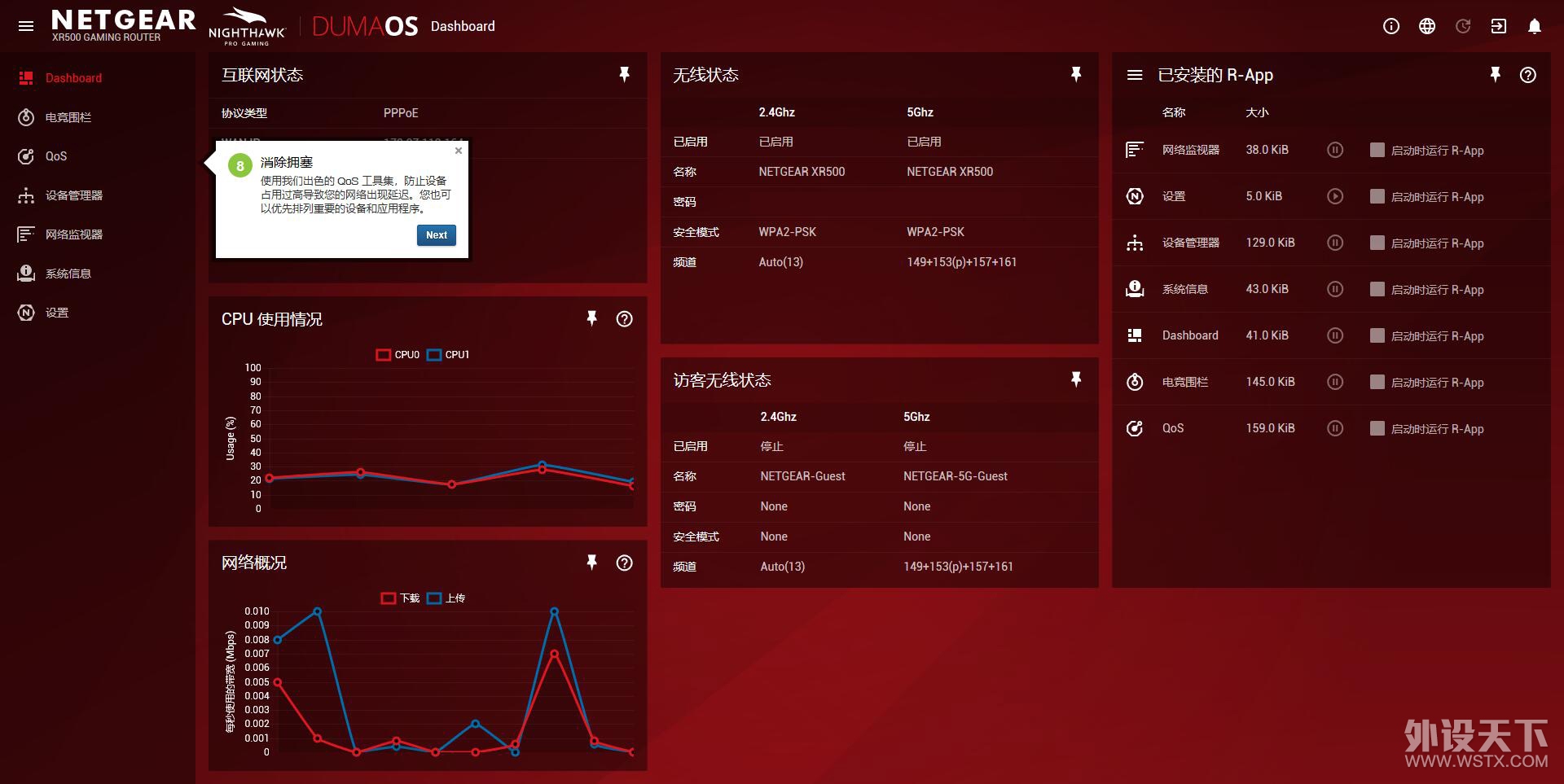Viewport: 1564px width, 784px height.
Task: Pause the 系统信息 R-App
Action: (1335, 289)
